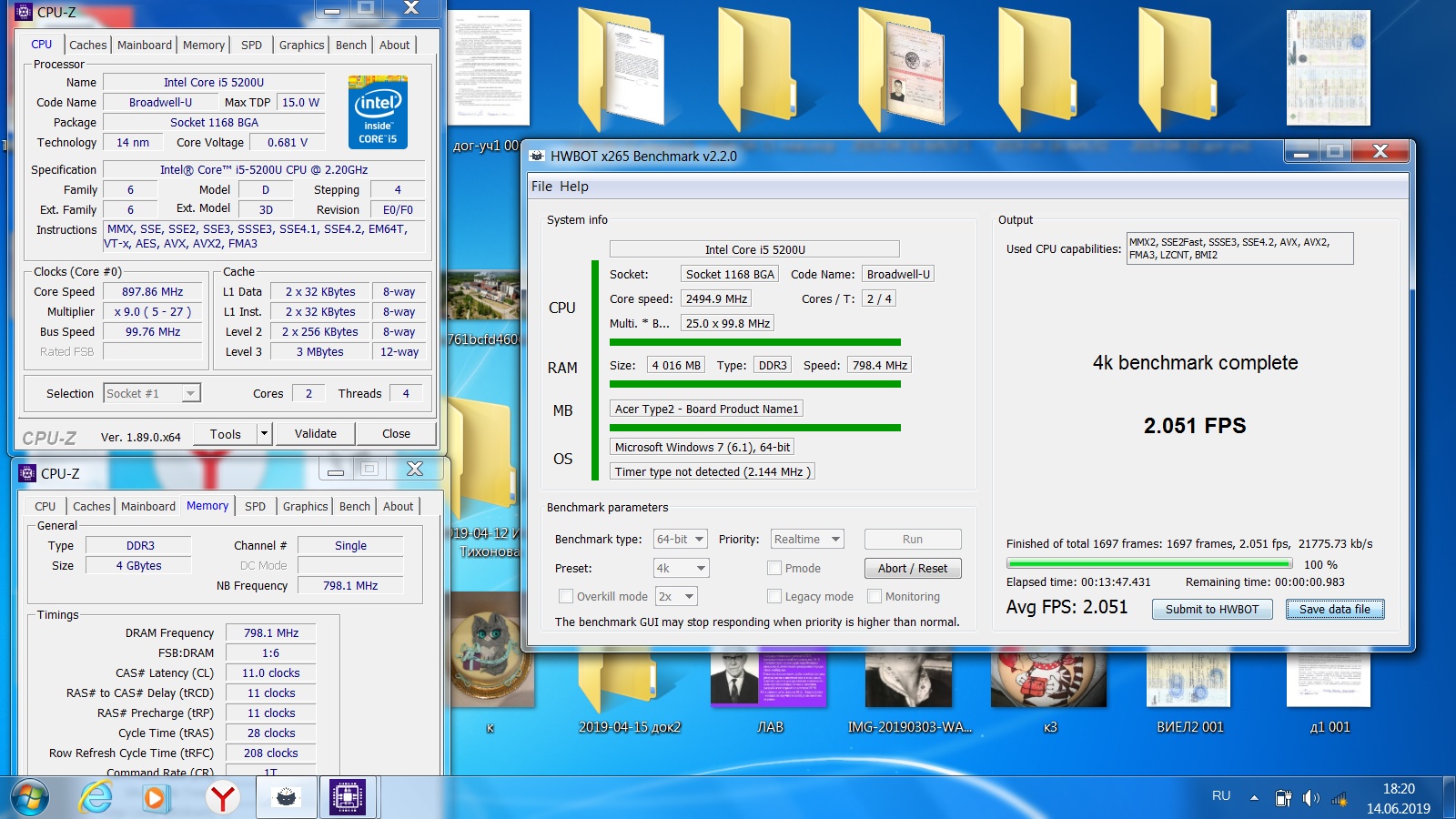
Task: Open About tab in top CPU-Z window
Action: click(x=395, y=45)
